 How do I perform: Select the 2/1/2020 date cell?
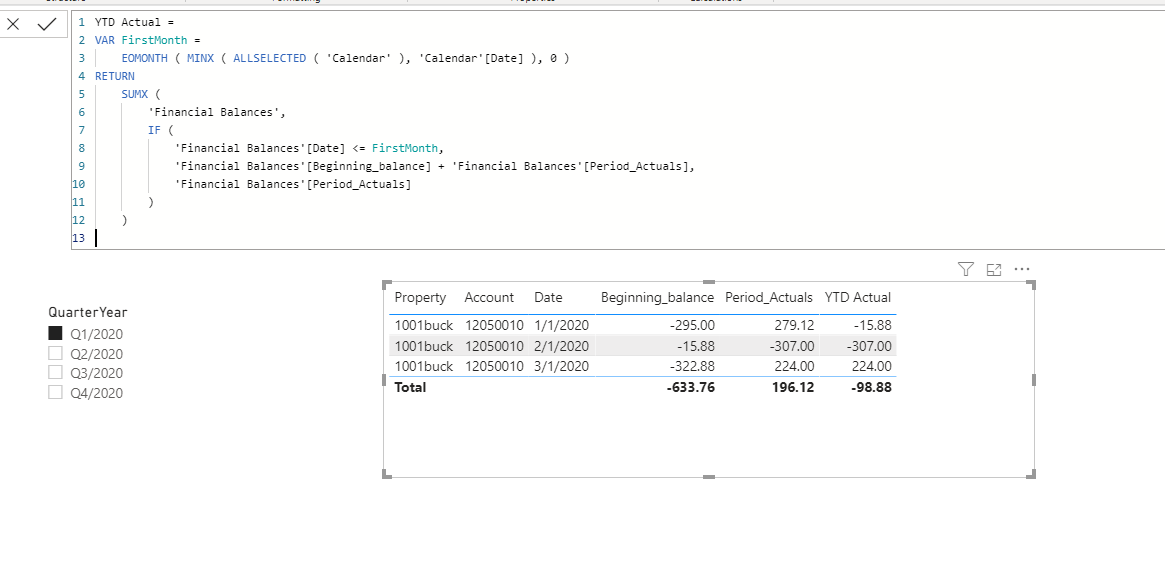pos(562,346)
